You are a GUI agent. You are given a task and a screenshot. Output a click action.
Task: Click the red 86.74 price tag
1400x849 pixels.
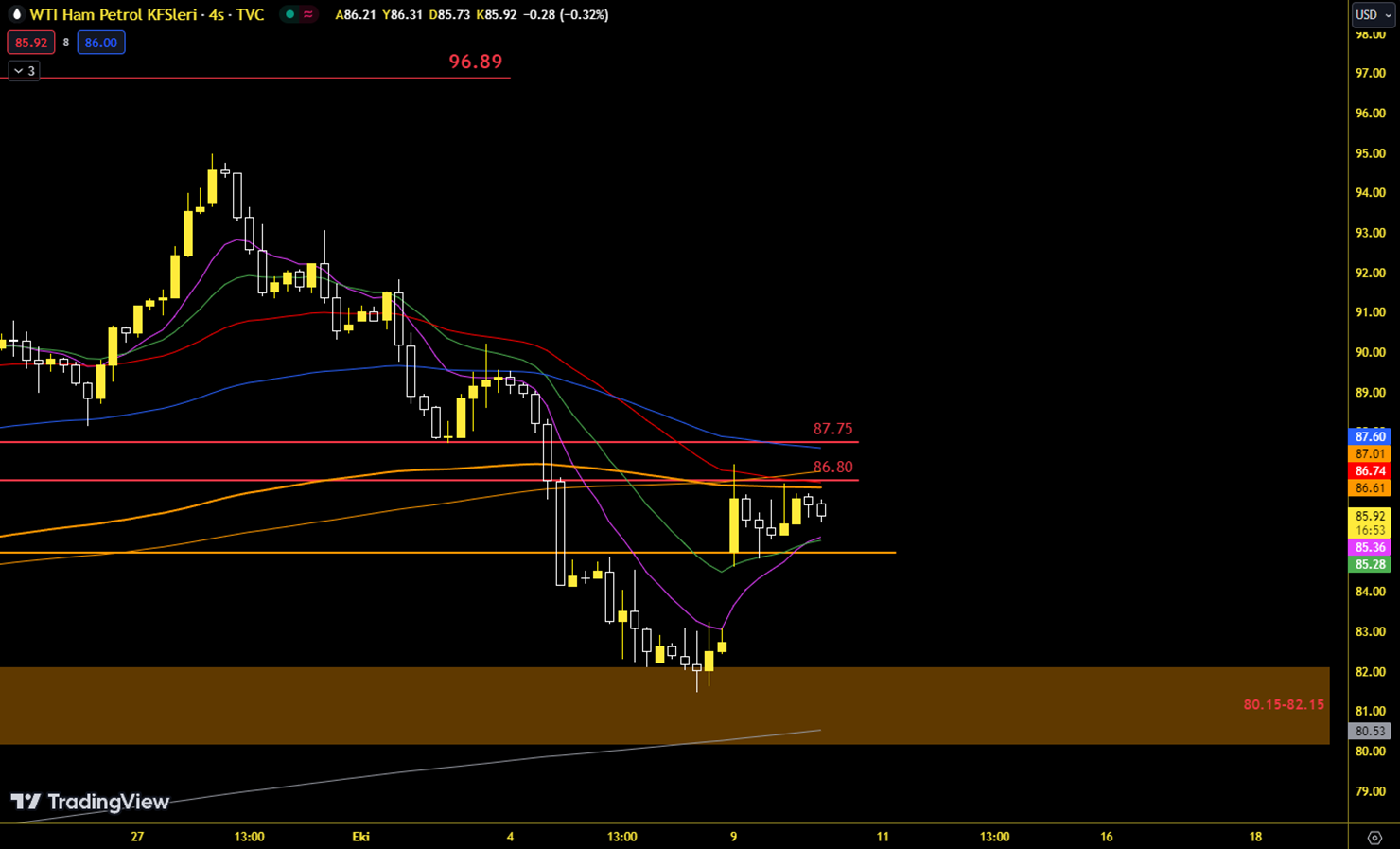coord(1370,471)
